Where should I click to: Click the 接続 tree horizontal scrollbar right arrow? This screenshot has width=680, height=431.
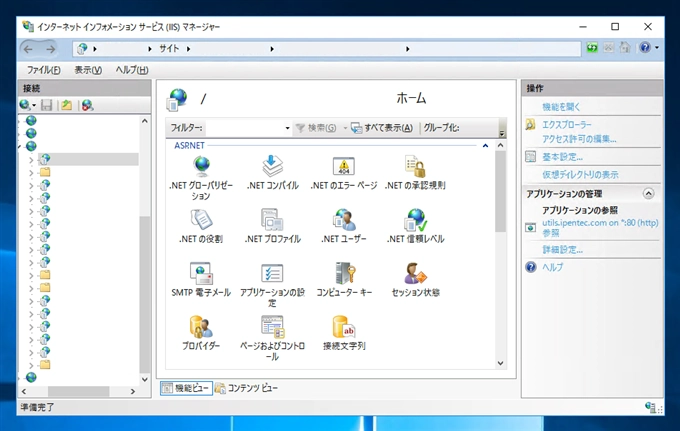(x=133, y=391)
